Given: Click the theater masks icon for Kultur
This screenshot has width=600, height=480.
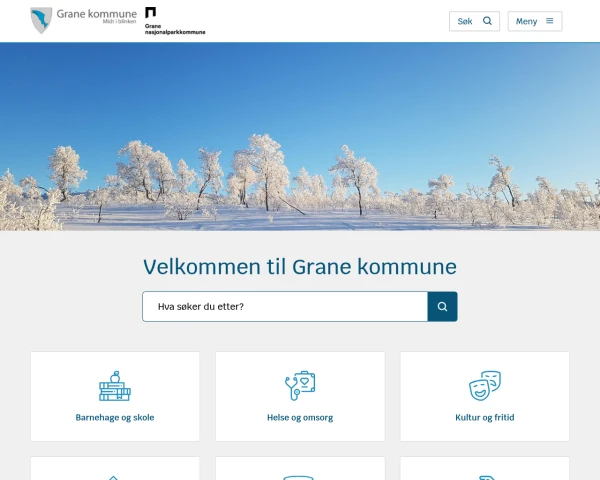Looking at the screenshot, I should pyautogui.click(x=485, y=385).
